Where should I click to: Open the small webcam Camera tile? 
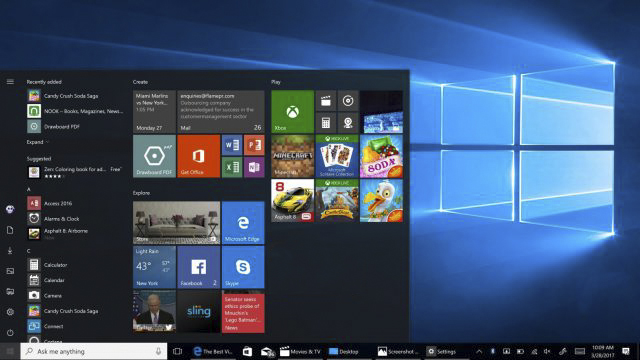[348, 122]
